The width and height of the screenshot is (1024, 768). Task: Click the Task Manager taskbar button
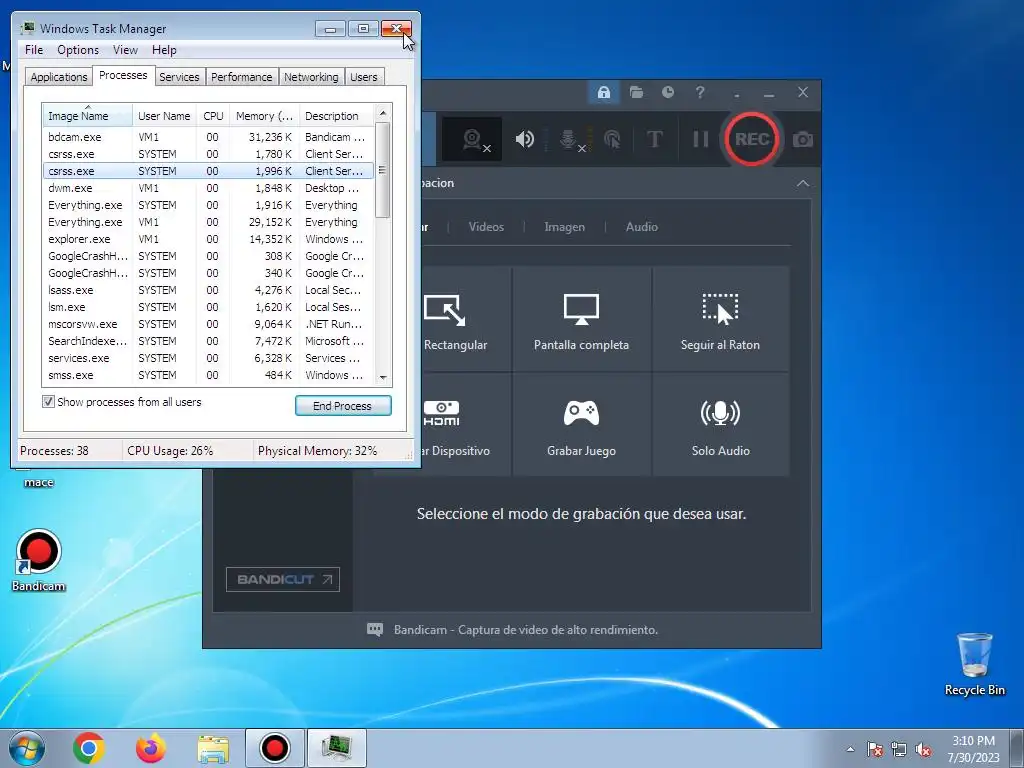pos(337,748)
